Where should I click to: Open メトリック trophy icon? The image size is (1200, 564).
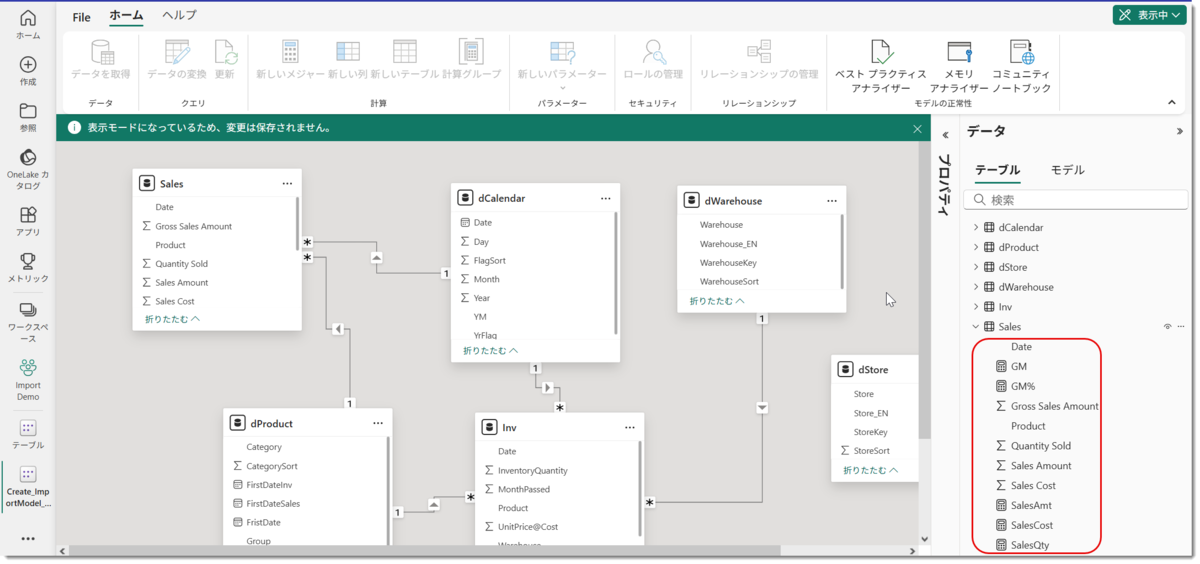click(x=28, y=268)
